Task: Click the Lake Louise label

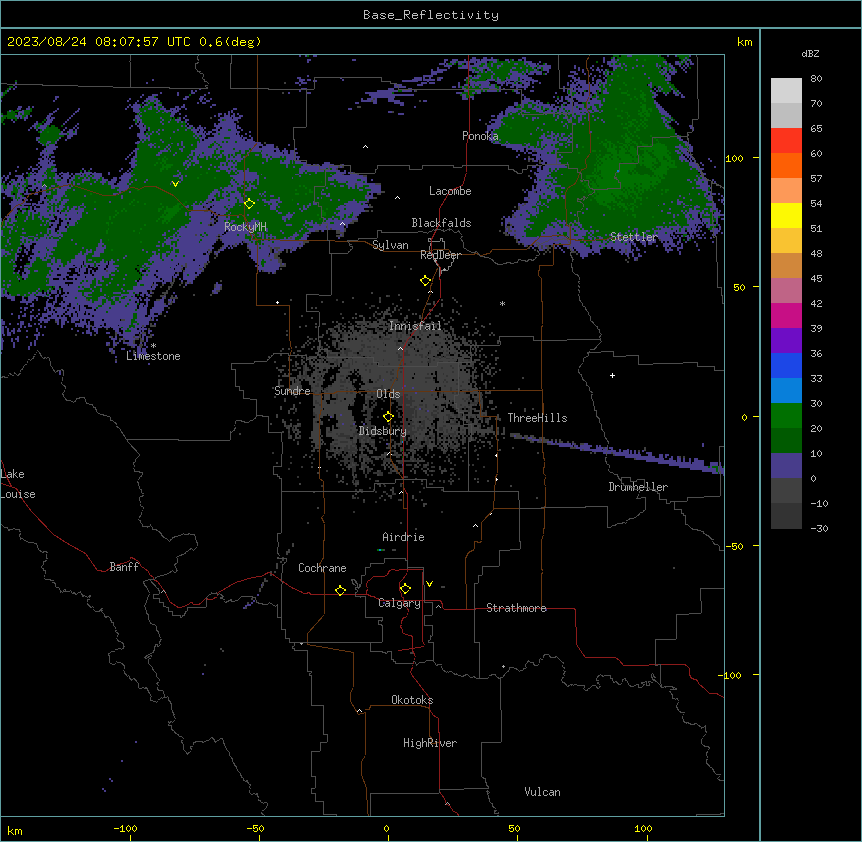Action: 18,484
